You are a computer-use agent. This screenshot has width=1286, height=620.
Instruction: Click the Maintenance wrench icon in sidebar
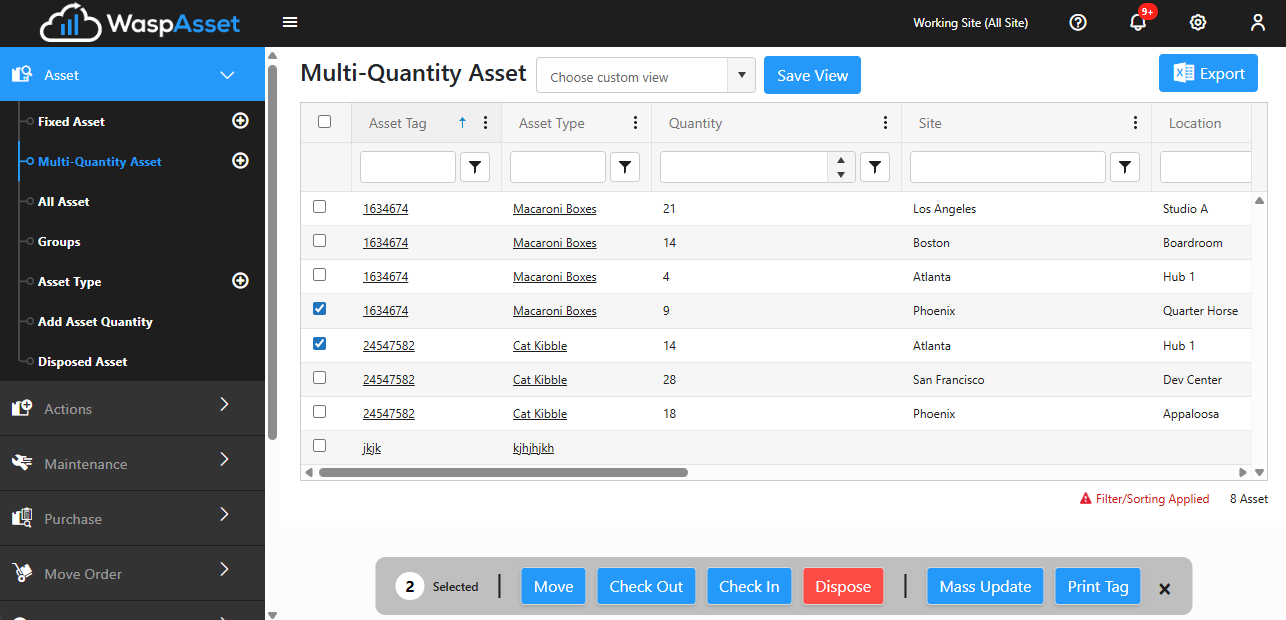pyautogui.click(x=22, y=463)
